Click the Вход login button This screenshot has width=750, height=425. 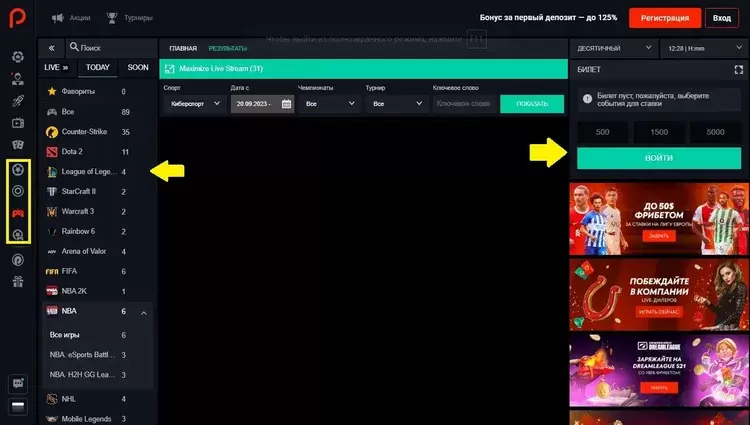point(722,18)
